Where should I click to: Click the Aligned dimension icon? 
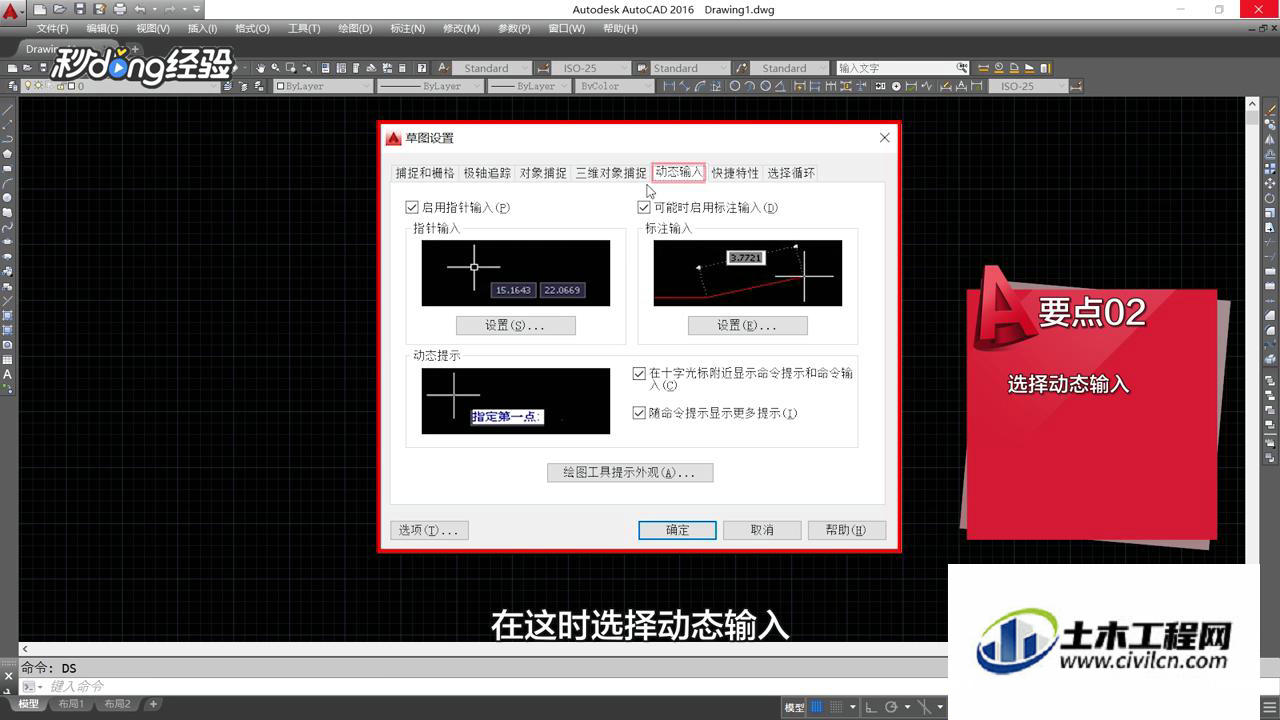point(684,86)
